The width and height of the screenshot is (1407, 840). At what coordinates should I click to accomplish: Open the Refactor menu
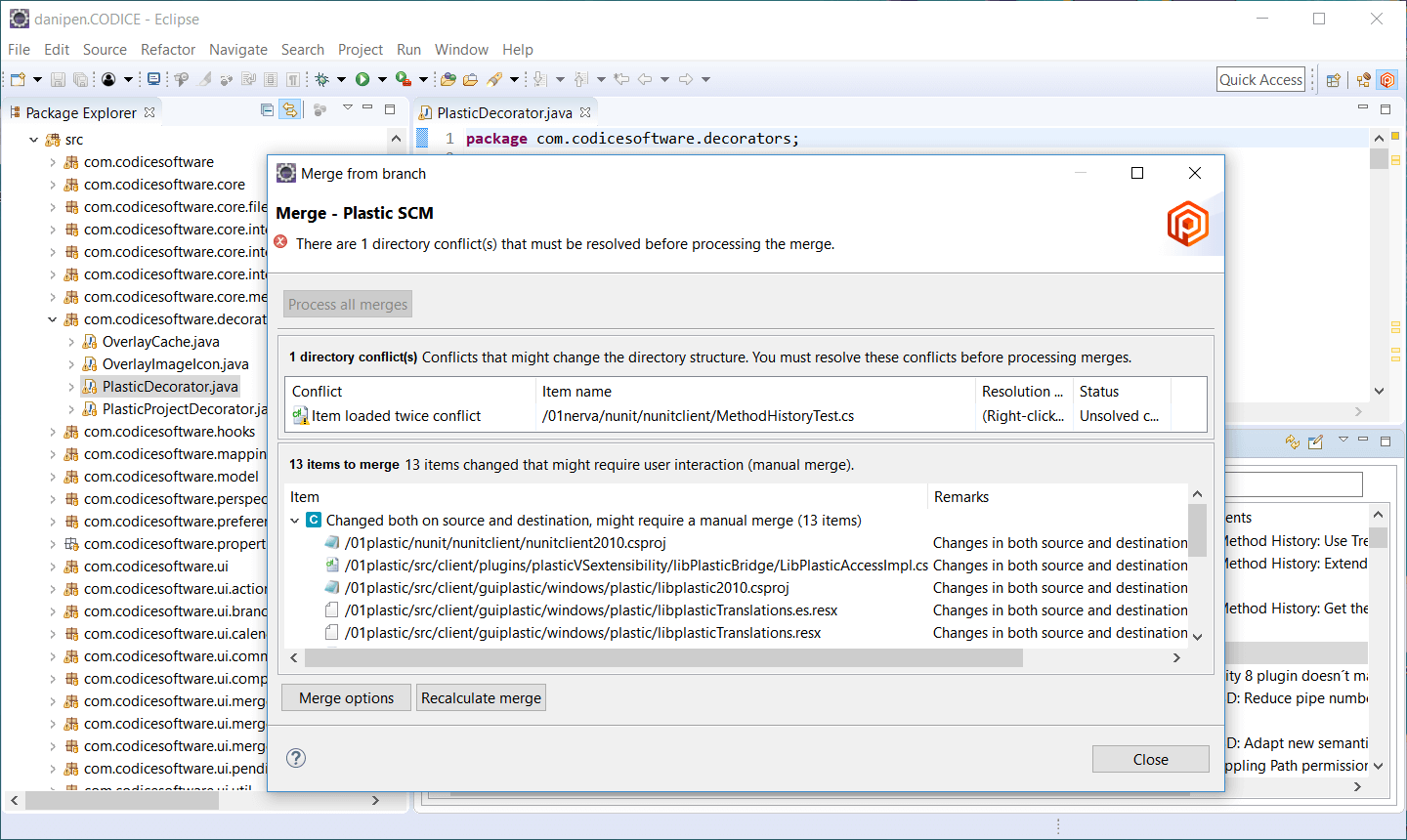coord(168,49)
